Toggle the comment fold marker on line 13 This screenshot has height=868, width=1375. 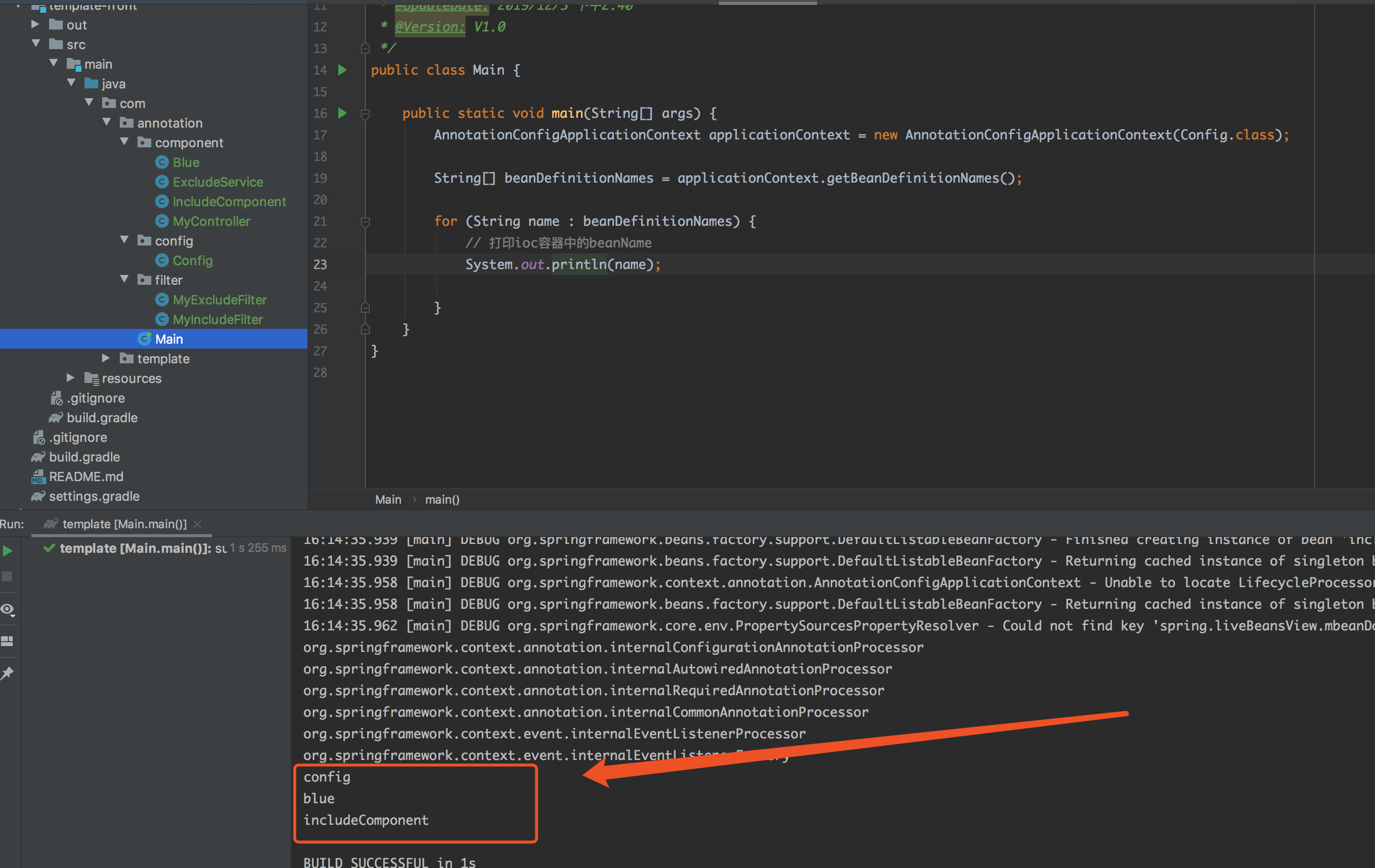pyautogui.click(x=365, y=49)
